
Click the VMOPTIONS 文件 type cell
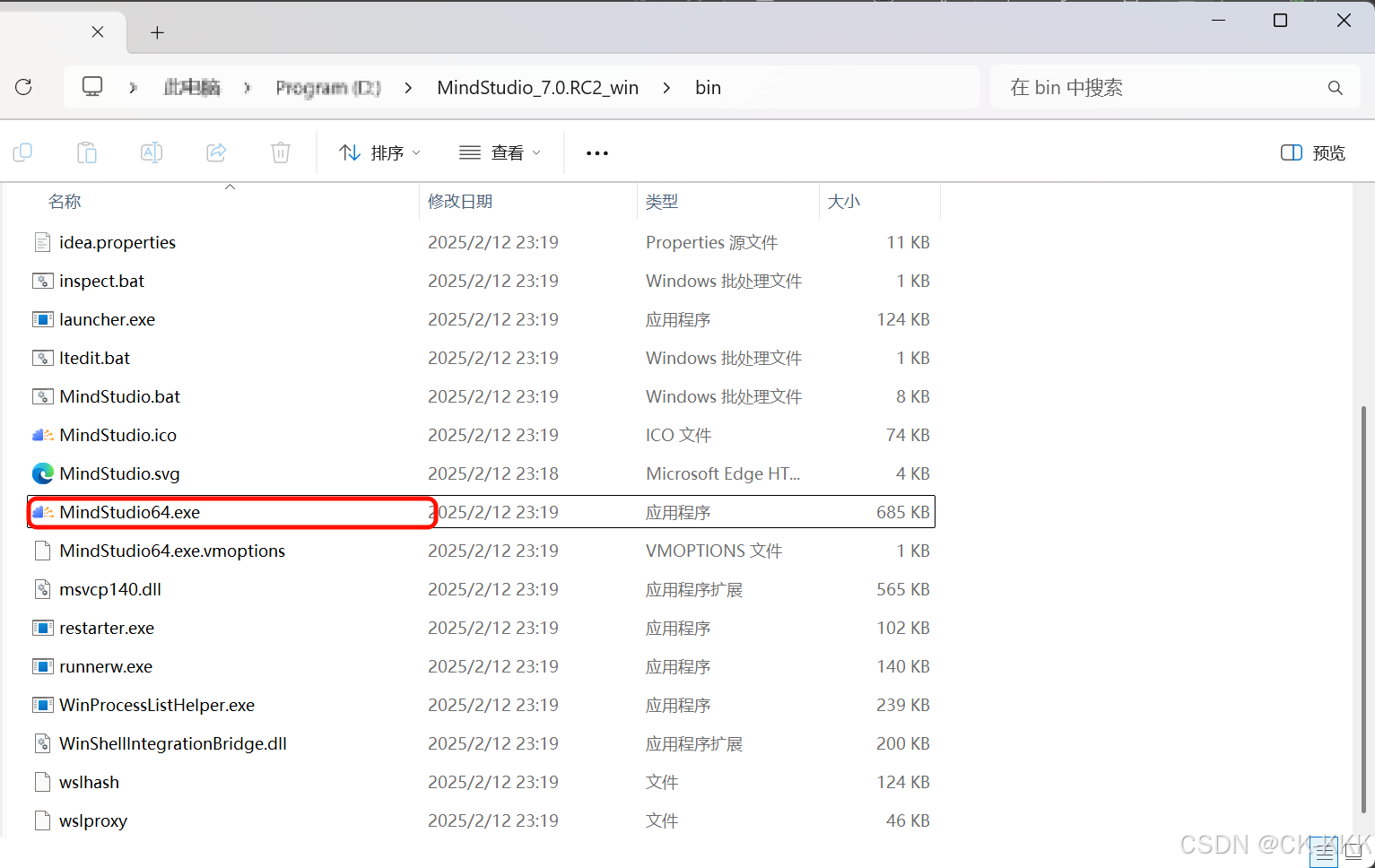click(714, 551)
